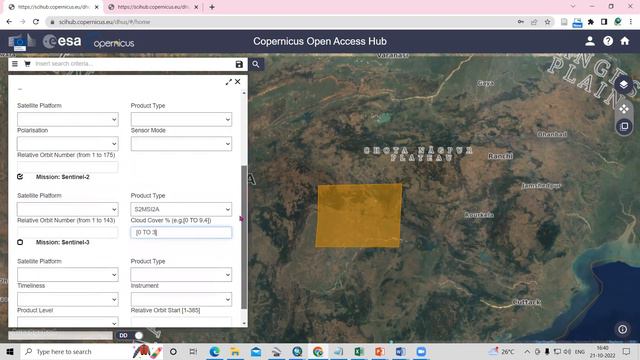
Task: Open Sentinel-1 Satellite Platform dropdown
Action: (x=68, y=119)
